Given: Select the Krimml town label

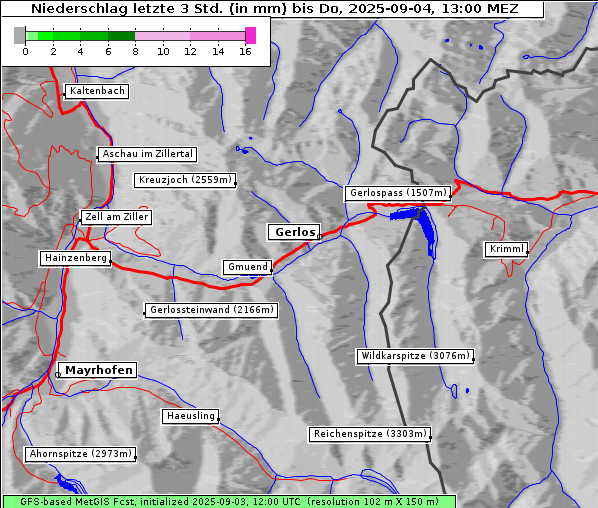Looking at the screenshot, I should pos(506,249).
